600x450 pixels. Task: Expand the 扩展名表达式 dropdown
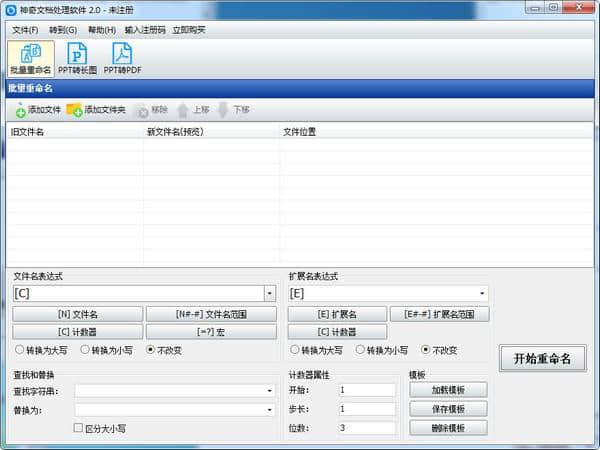(483, 293)
